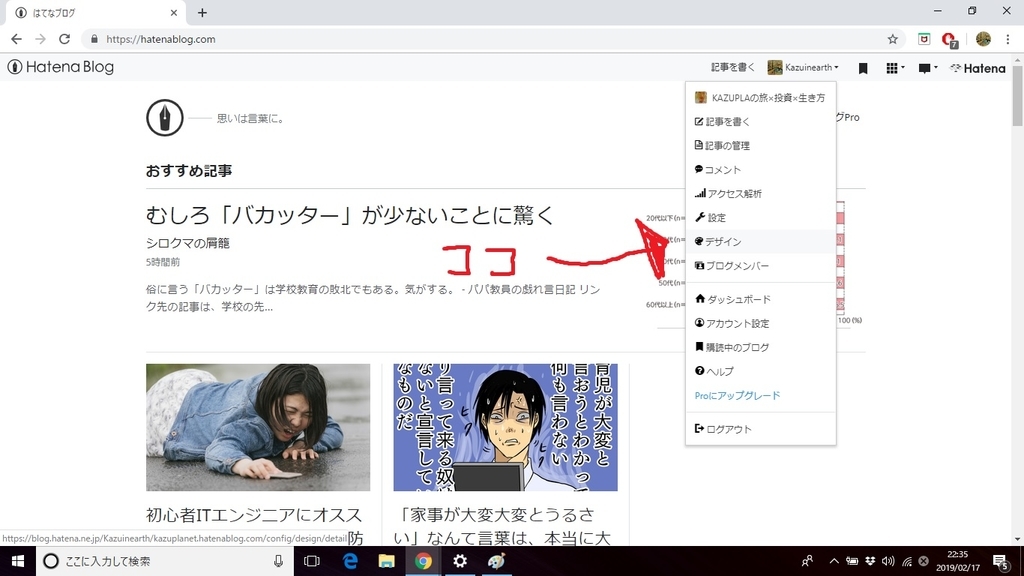Click the bookmark icon in Hatena header
The image size is (1024, 576).
click(x=863, y=68)
